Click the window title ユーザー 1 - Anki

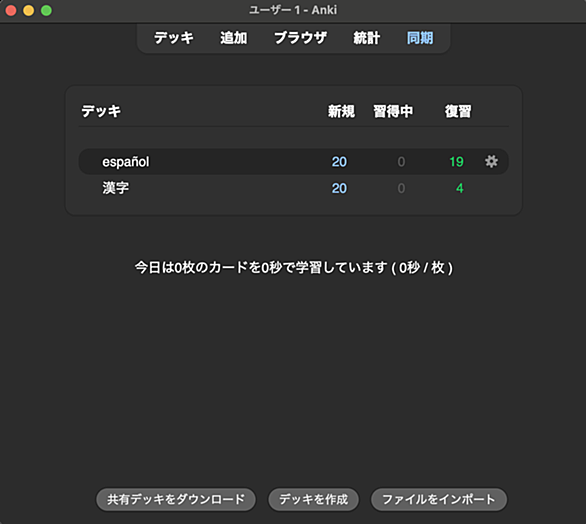pos(293,10)
